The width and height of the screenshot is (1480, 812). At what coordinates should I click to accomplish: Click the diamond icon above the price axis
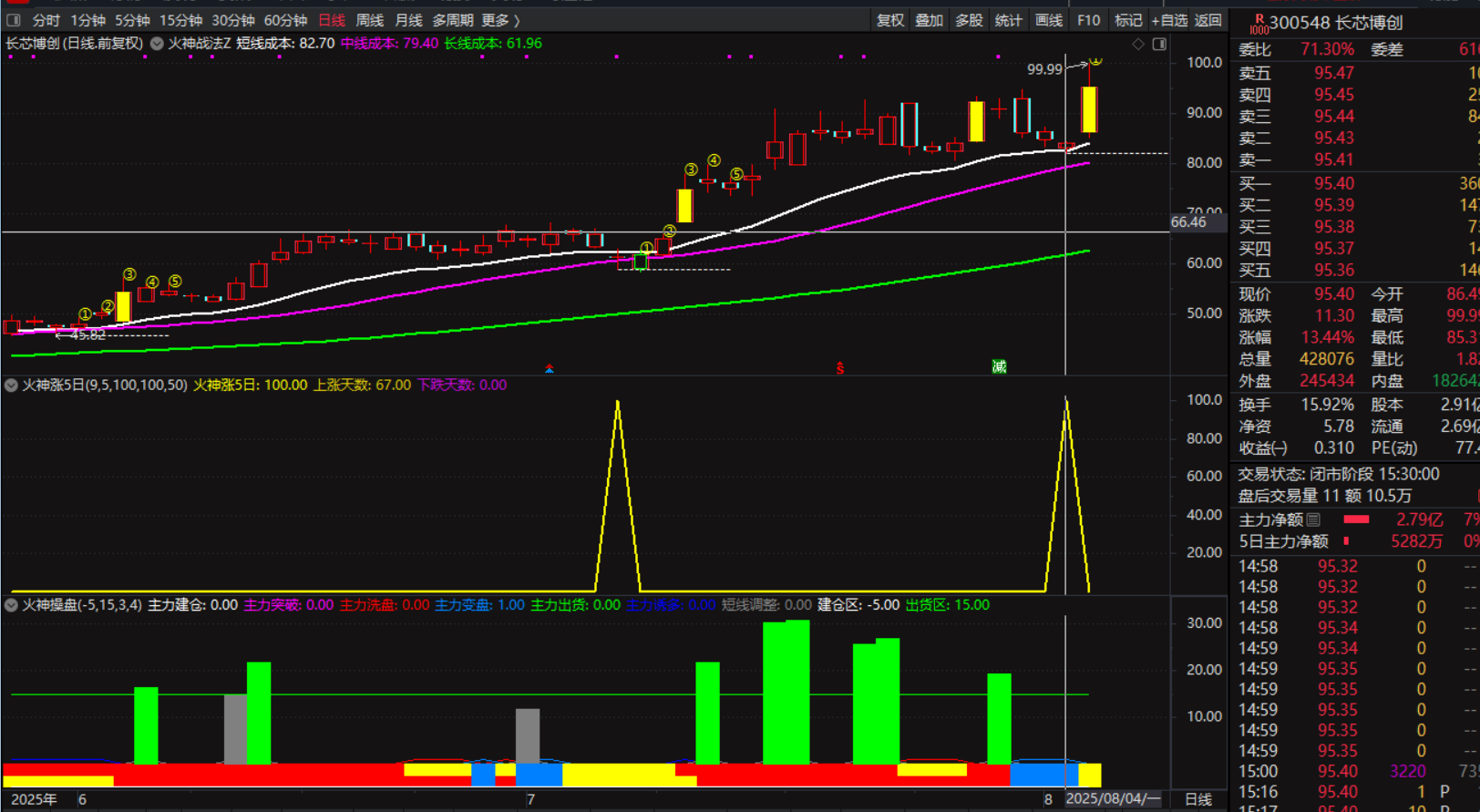[1138, 44]
